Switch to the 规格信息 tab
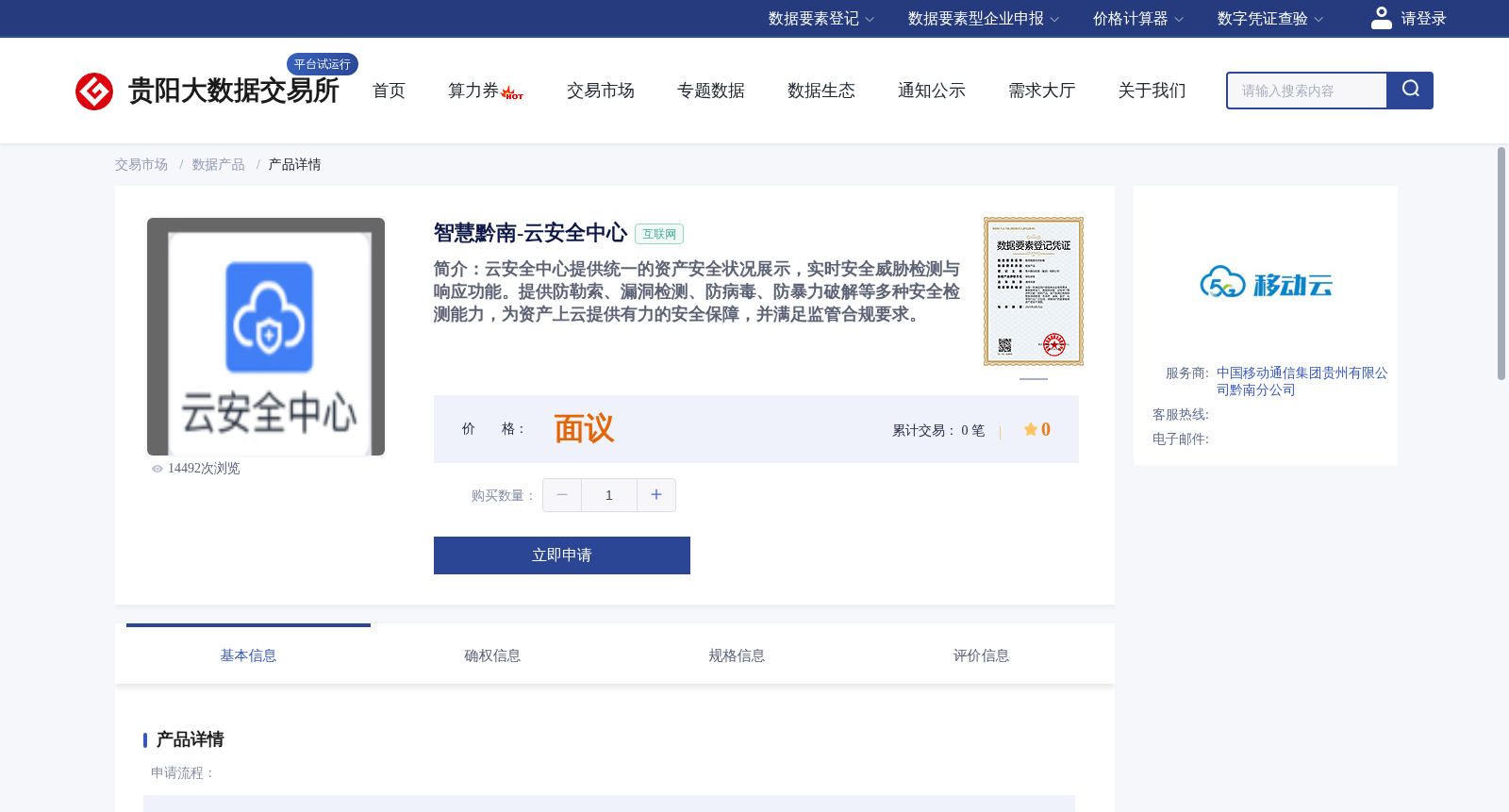The image size is (1509, 812). pos(737,655)
